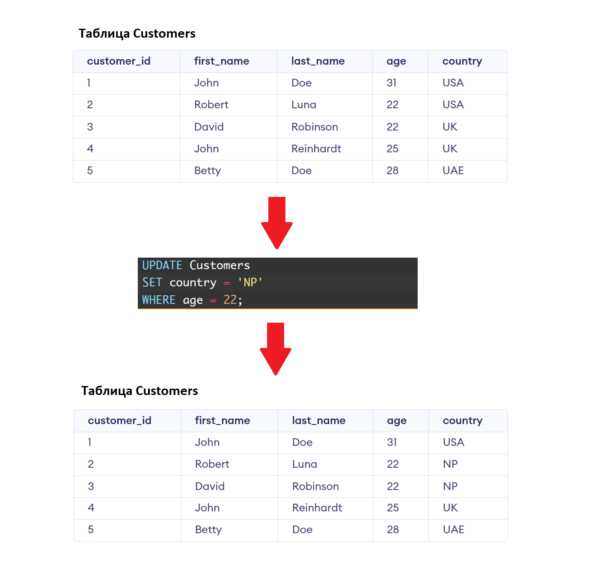
Task: Click 'UAE' in the top table
Action: pos(453,171)
